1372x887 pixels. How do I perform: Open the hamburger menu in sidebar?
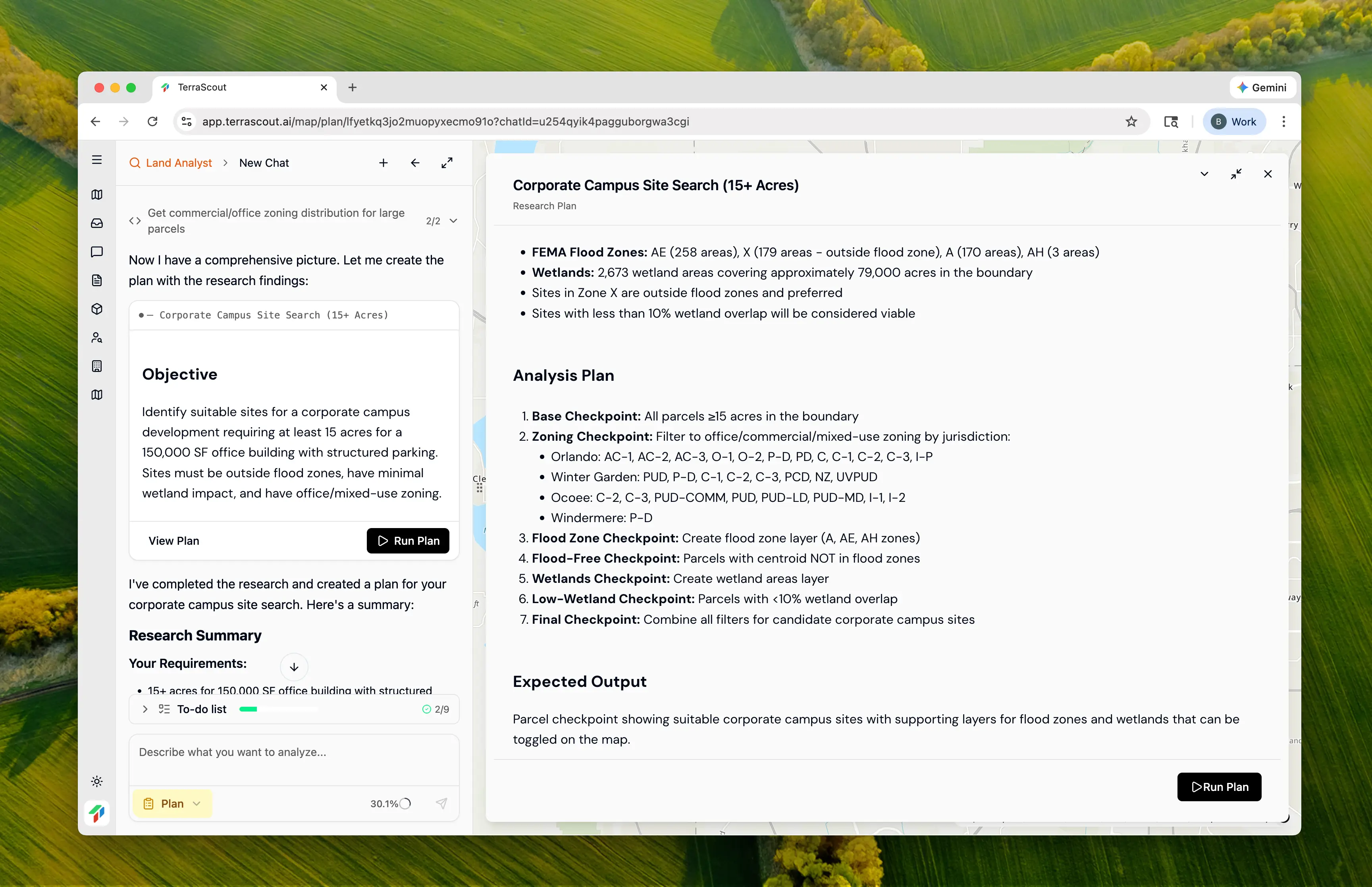click(x=97, y=160)
